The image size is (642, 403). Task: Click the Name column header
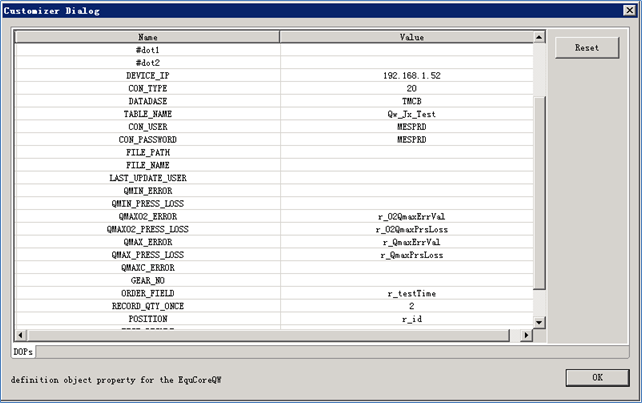[147, 37]
